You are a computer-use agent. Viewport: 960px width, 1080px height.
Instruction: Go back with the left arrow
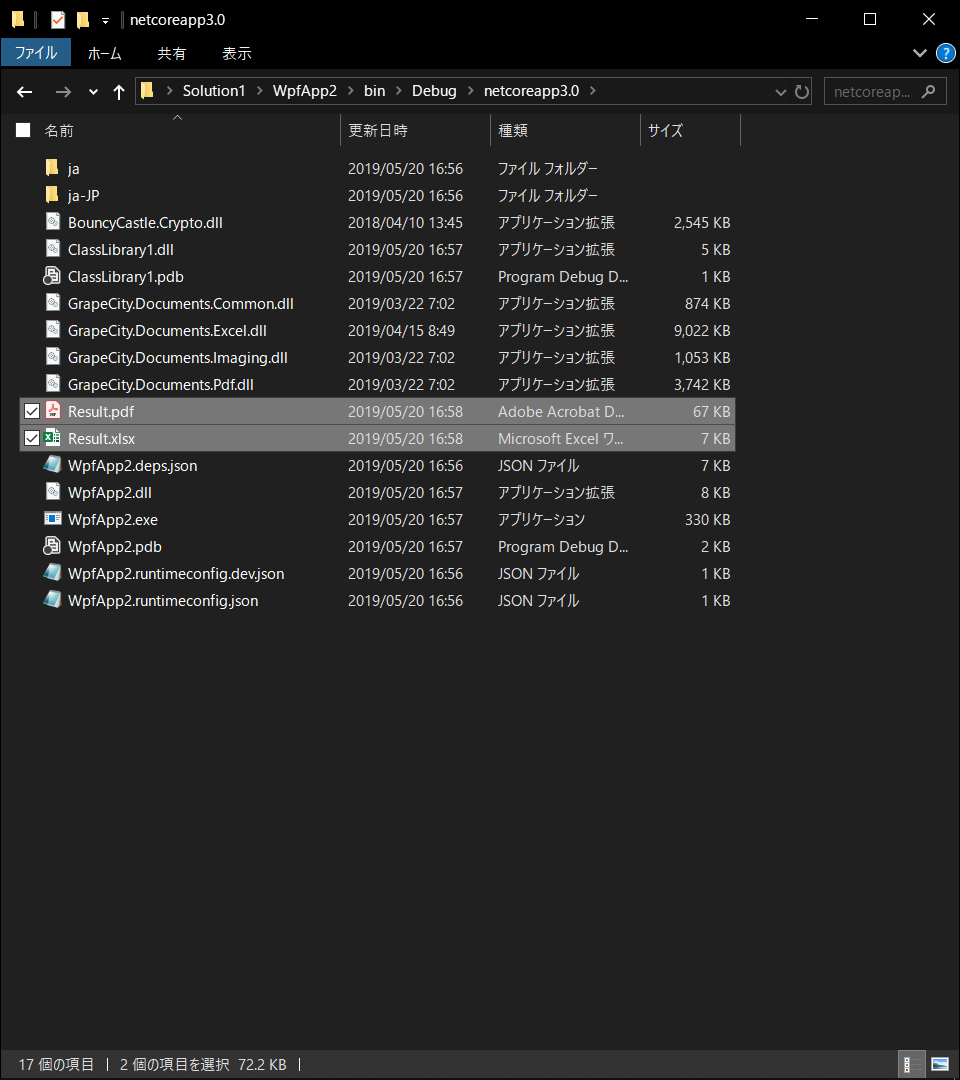click(x=25, y=92)
